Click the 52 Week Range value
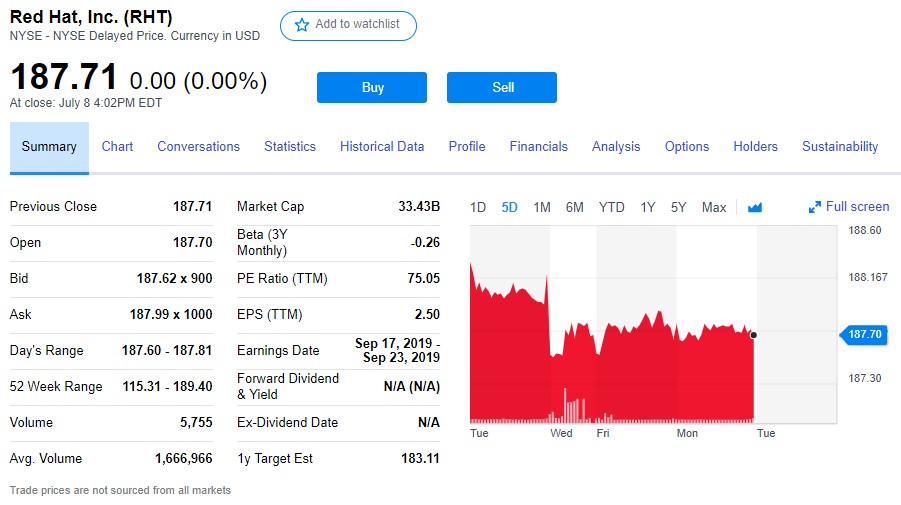Screen dimensions: 901x505 click(x=167, y=387)
